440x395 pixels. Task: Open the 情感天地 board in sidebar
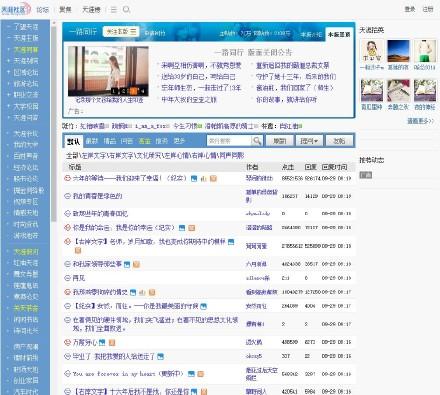(26, 213)
